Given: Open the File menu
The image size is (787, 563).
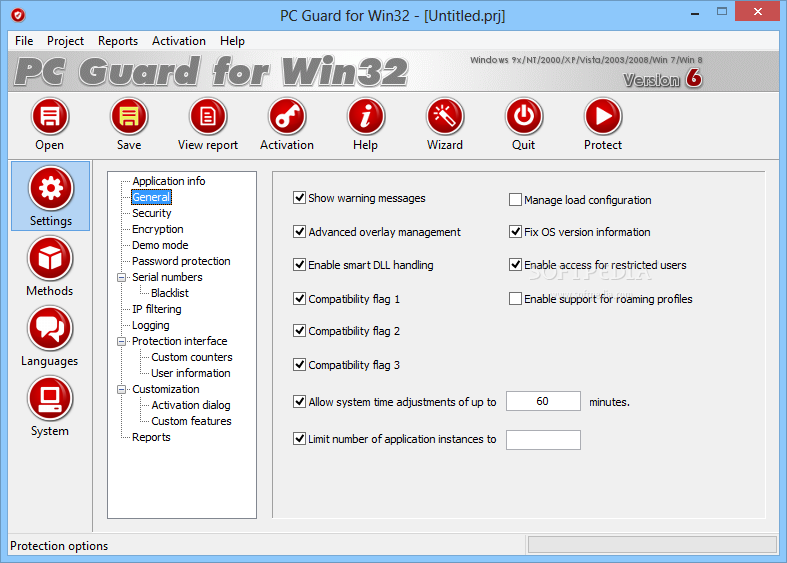Looking at the screenshot, I should pyautogui.click(x=24, y=41).
